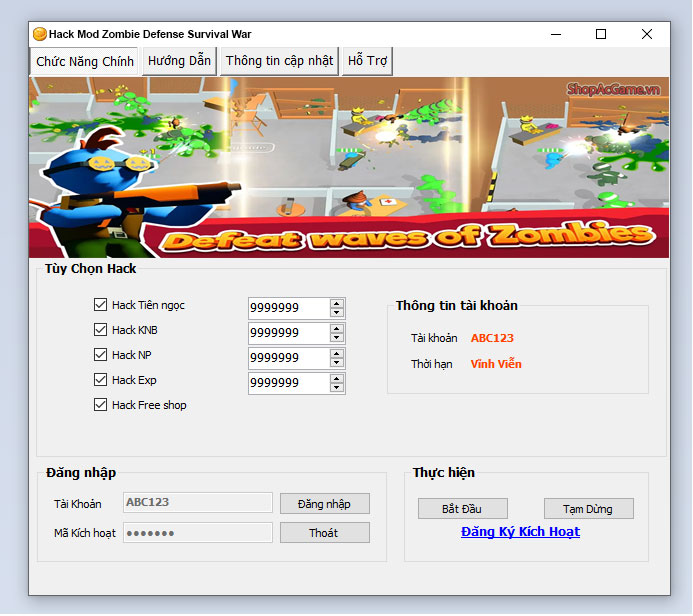Click the Mã Kích hoạt password field
The image size is (693, 616).
(x=197, y=533)
